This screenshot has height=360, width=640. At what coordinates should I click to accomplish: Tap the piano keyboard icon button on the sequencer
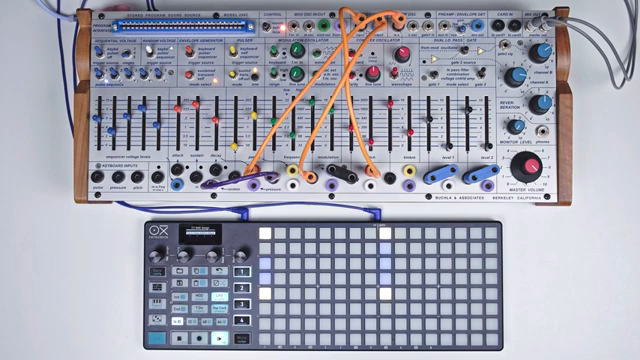click(157, 303)
